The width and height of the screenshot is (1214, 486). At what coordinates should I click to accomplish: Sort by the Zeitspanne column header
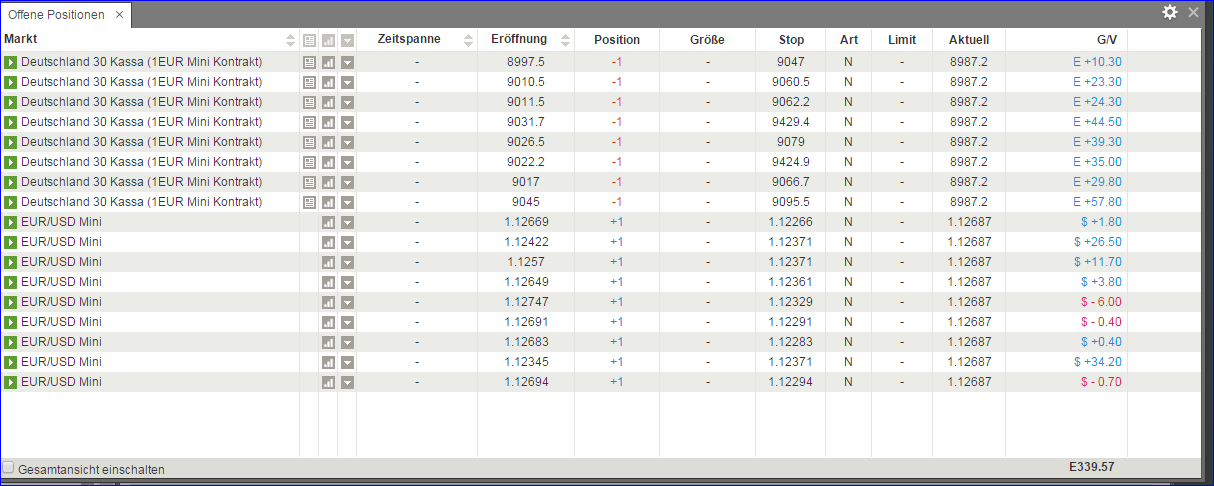tap(409, 40)
